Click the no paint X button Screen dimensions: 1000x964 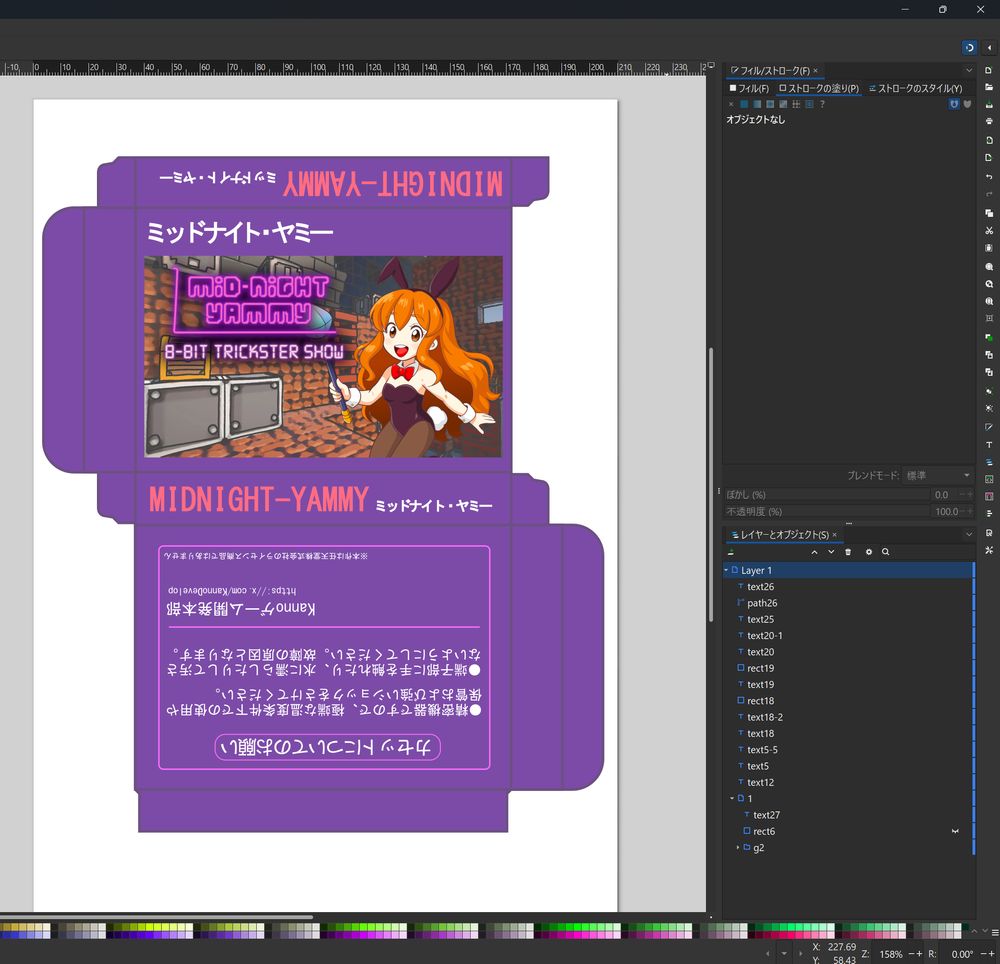[x=731, y=104]
